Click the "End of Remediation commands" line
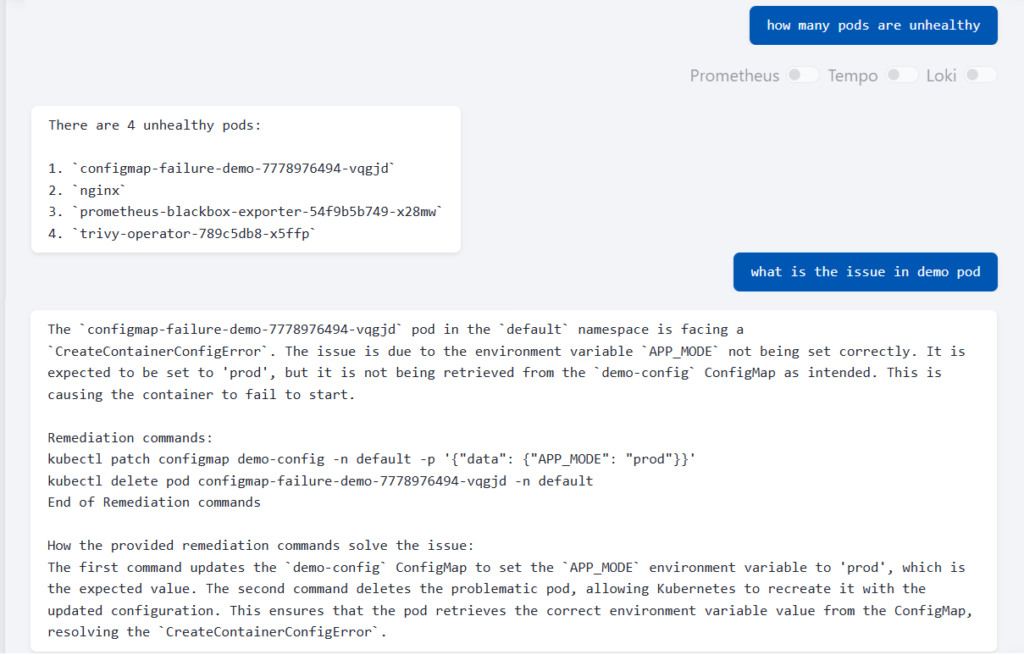The width and height of the screenshot is (1024, 655). (x=154, y=503)
